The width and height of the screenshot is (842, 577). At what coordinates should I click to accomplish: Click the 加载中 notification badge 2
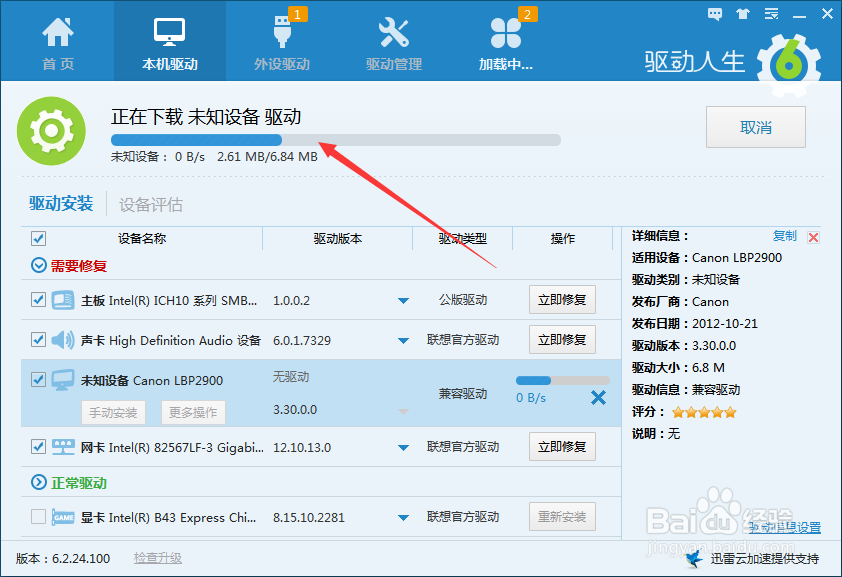pos(528,14)
